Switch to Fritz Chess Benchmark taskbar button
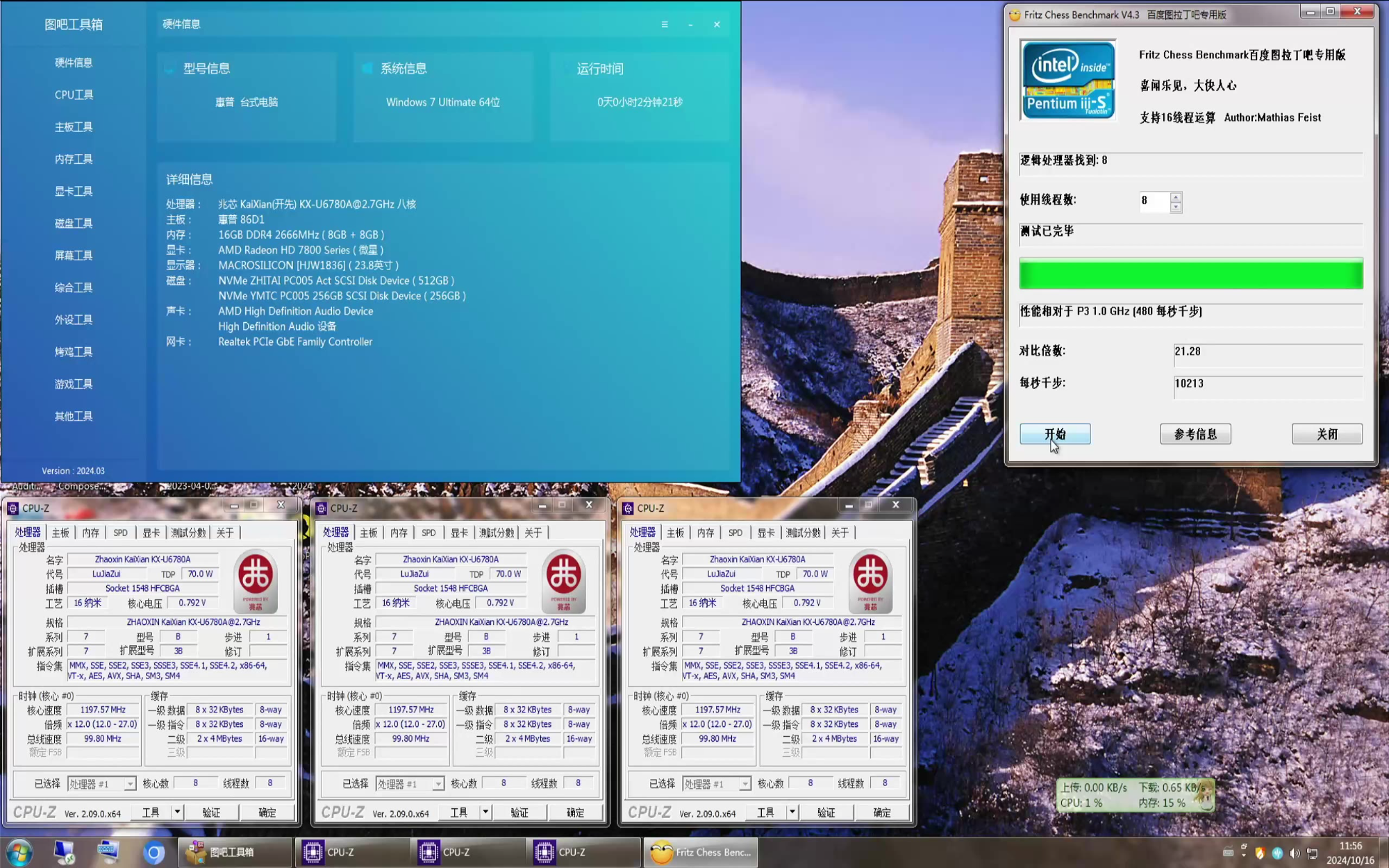Image resolution: width=1389 pixels, height=868 pixels. (x=701, y=852)
